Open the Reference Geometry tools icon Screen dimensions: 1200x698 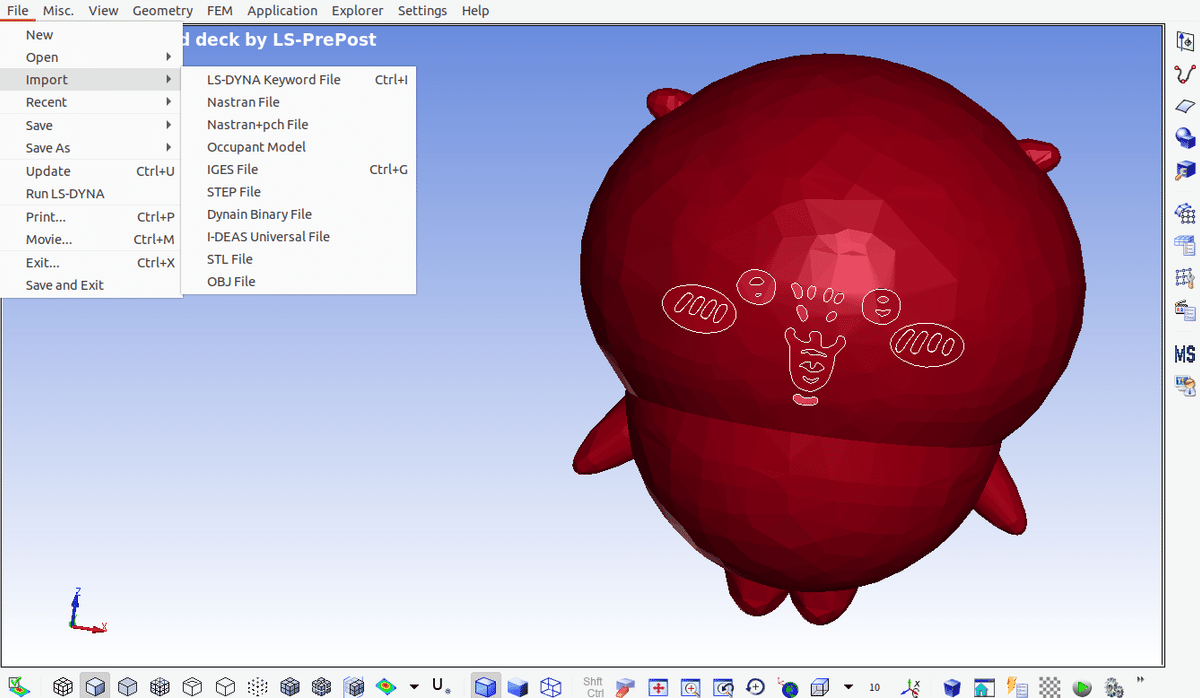(x=1185, y=43)
